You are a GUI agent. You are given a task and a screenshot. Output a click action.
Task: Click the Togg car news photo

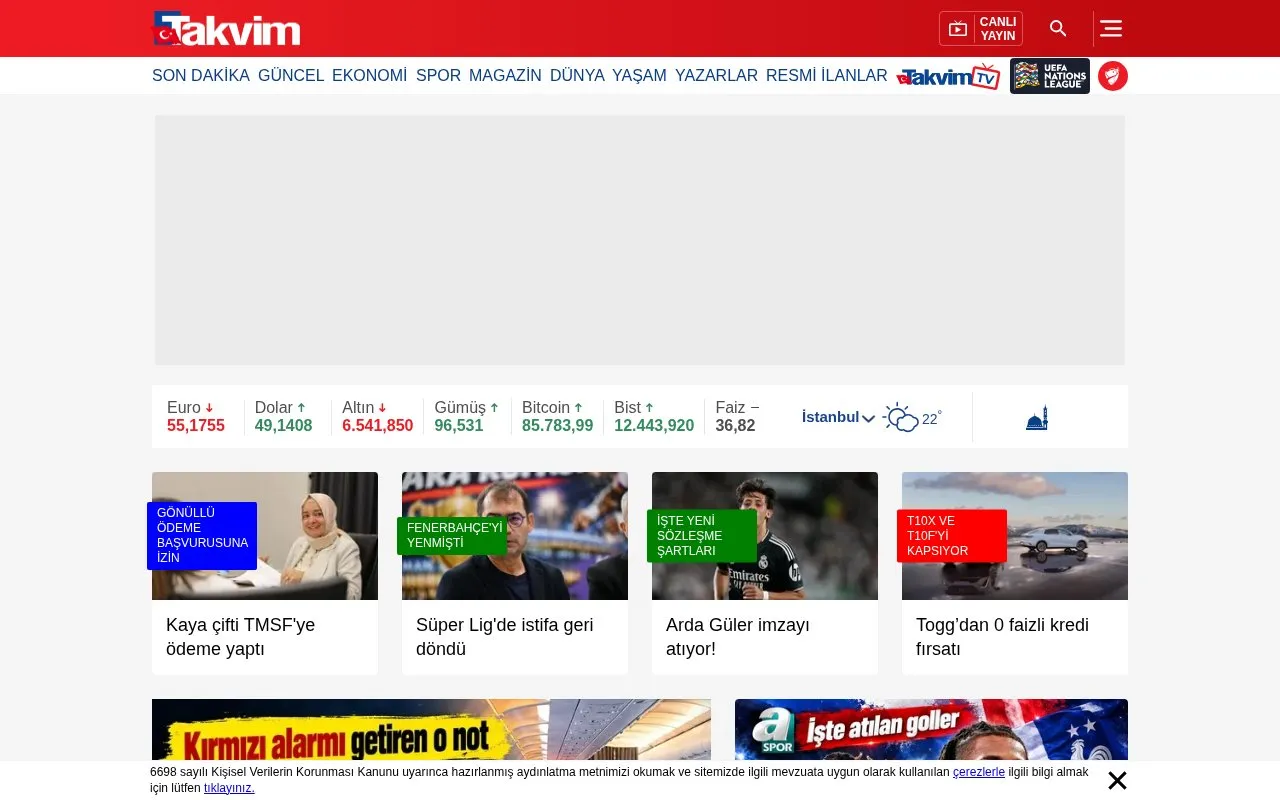pos(1015,536)
